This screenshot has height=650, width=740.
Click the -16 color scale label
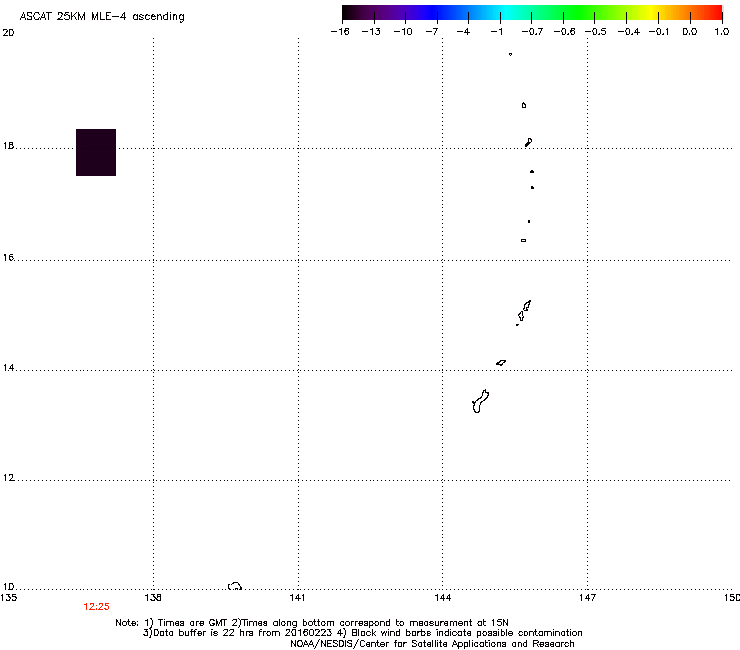[x=340, y=32]
